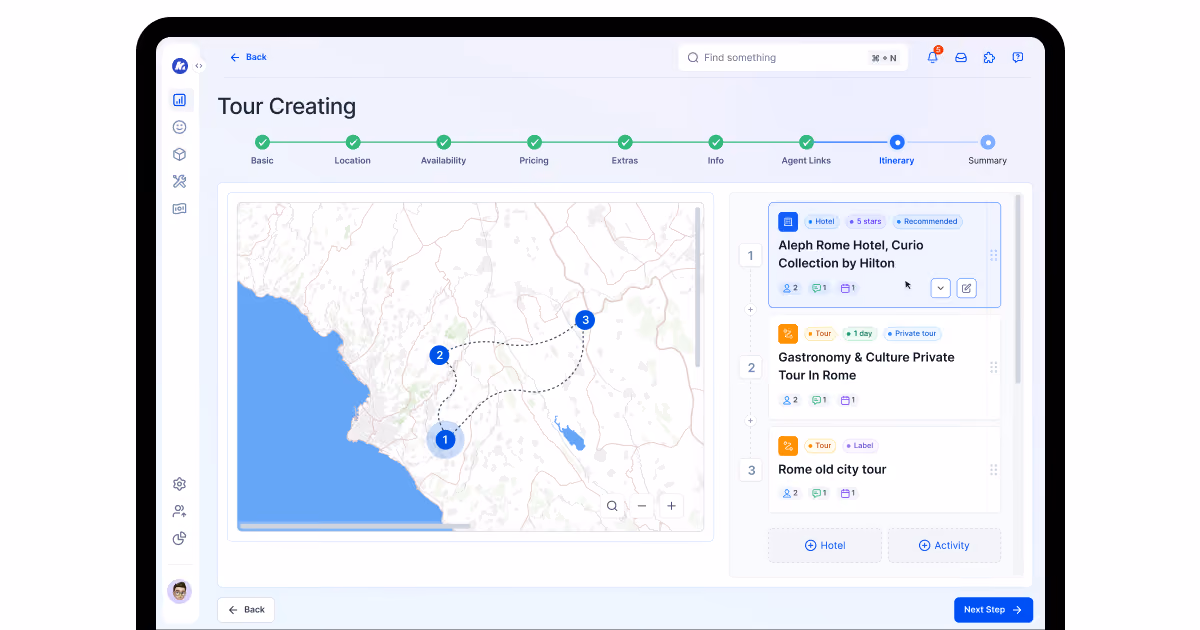This screenshot has width=1200, height=630.
Task: Select itinerary step number 1
Action: coord(751,256)
